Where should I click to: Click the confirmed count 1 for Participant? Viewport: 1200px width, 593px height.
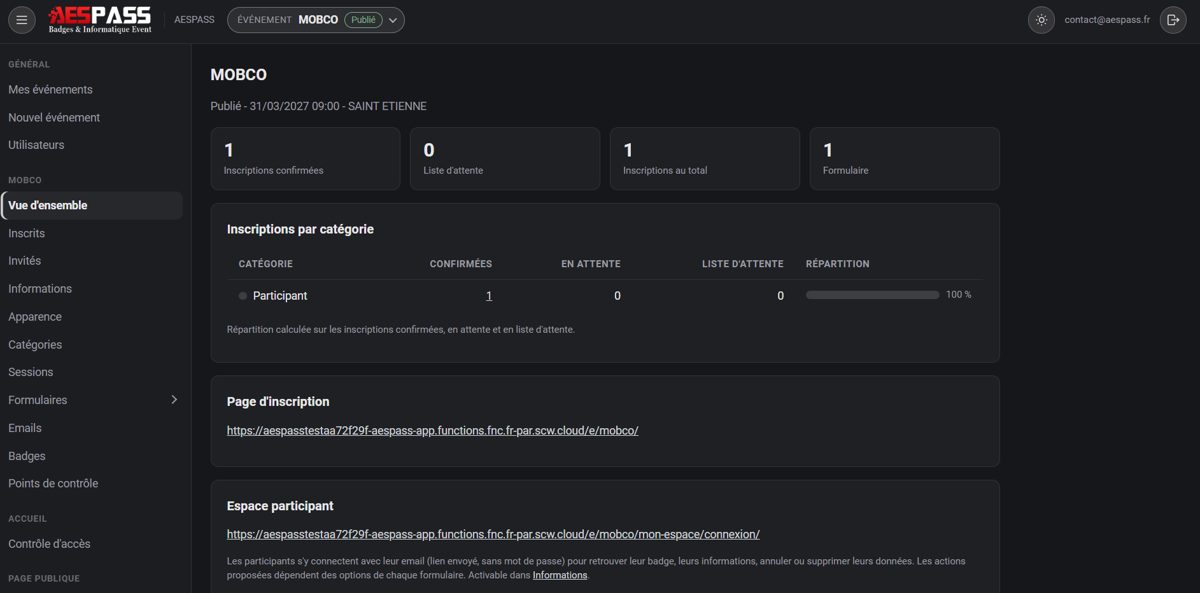489,296
